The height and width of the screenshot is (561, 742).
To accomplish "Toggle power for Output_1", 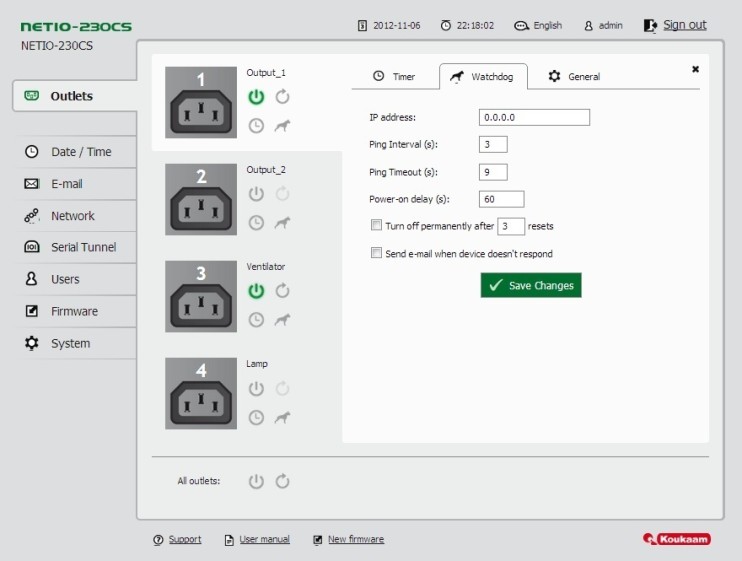I will 256,97.
